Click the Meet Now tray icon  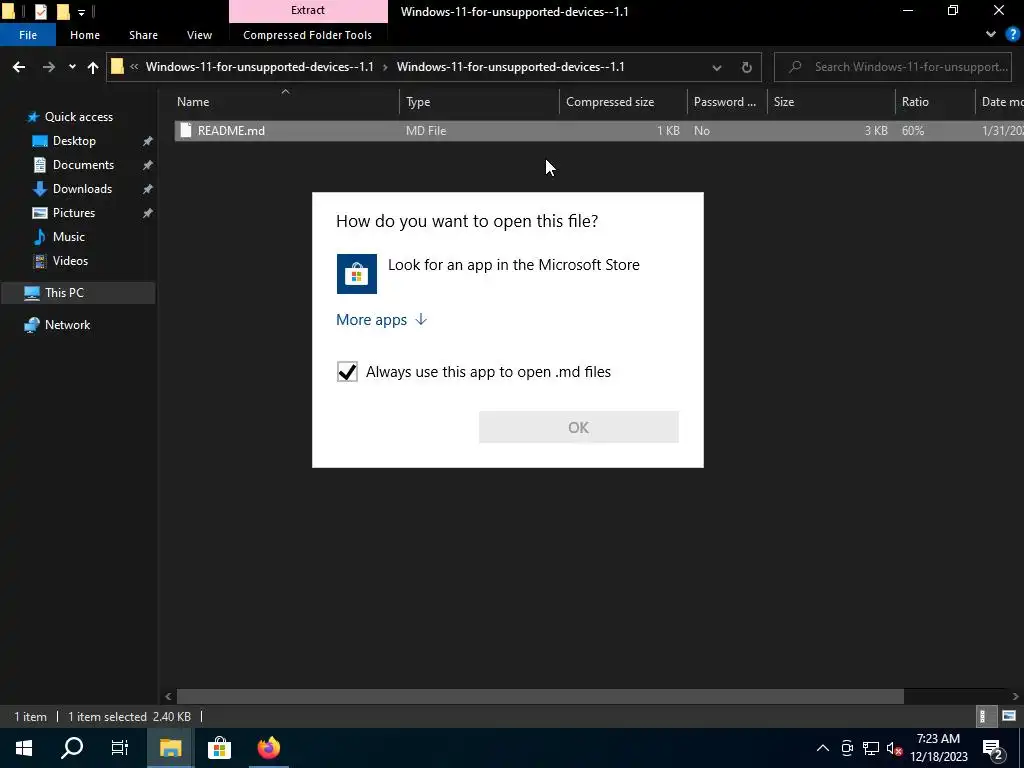[x=847, y=748]
